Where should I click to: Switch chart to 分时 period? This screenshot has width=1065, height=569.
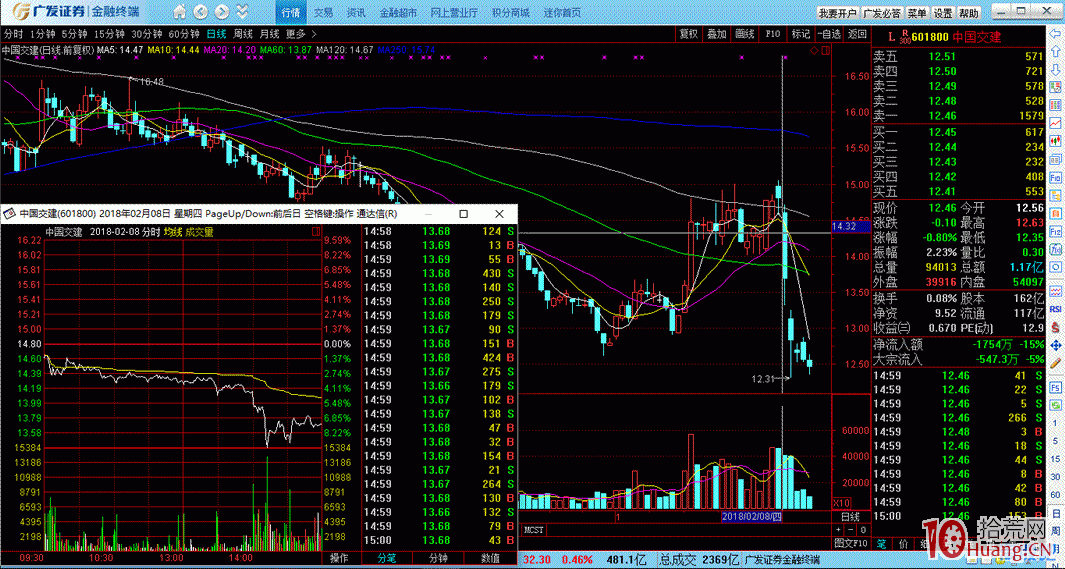13,33
